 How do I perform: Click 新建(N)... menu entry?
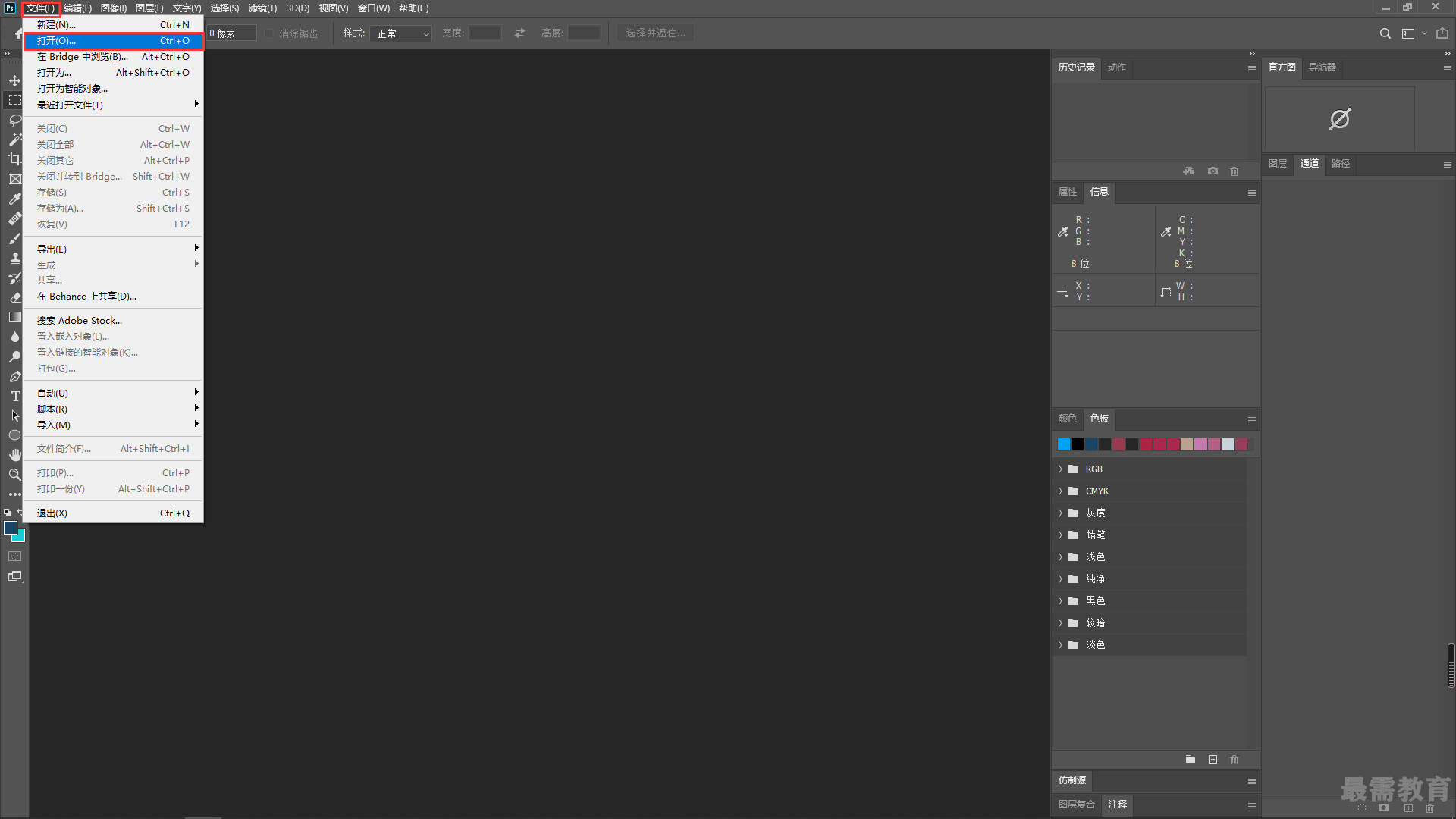coord(114,25)
